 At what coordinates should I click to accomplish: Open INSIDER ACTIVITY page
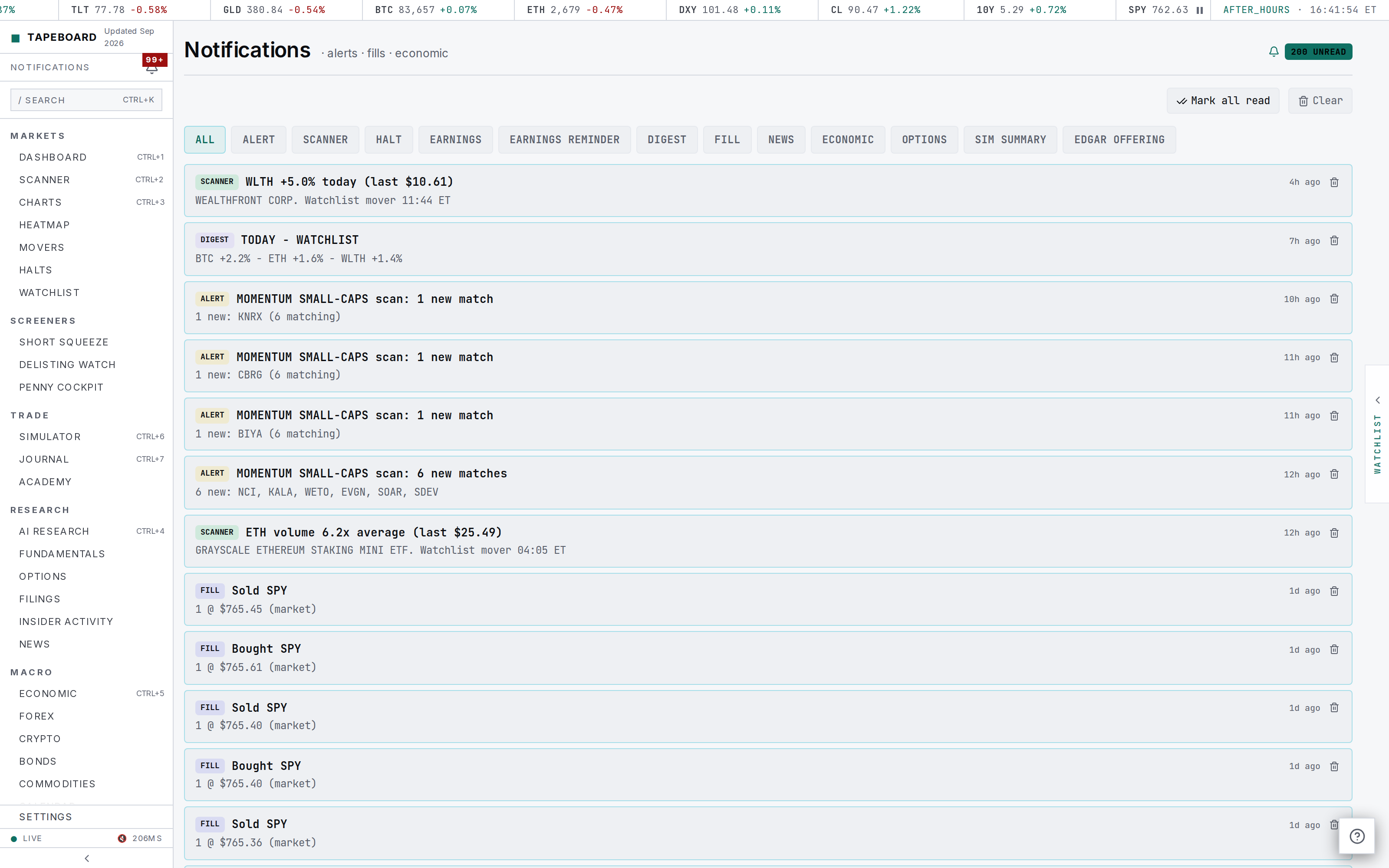[x=86, y=622]
